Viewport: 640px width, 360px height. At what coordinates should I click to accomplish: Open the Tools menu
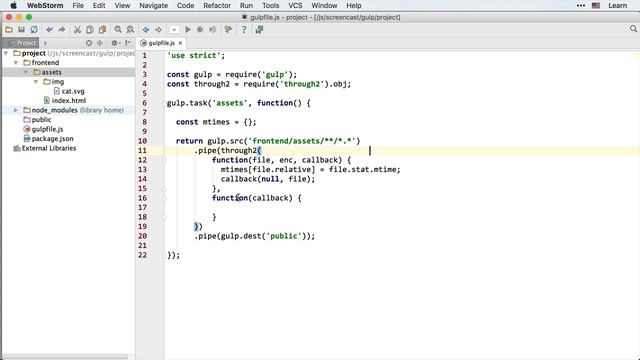[x=270, y=5]
